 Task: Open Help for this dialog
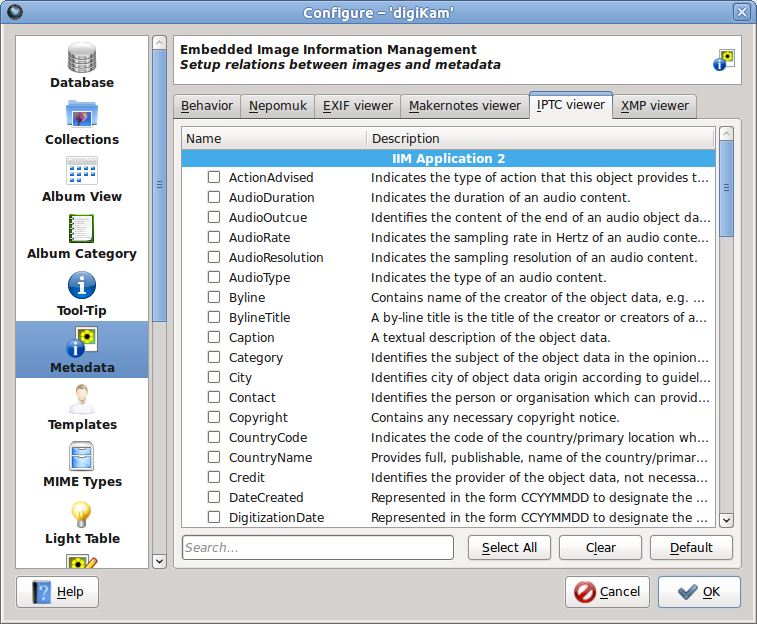tap(57, 592)
